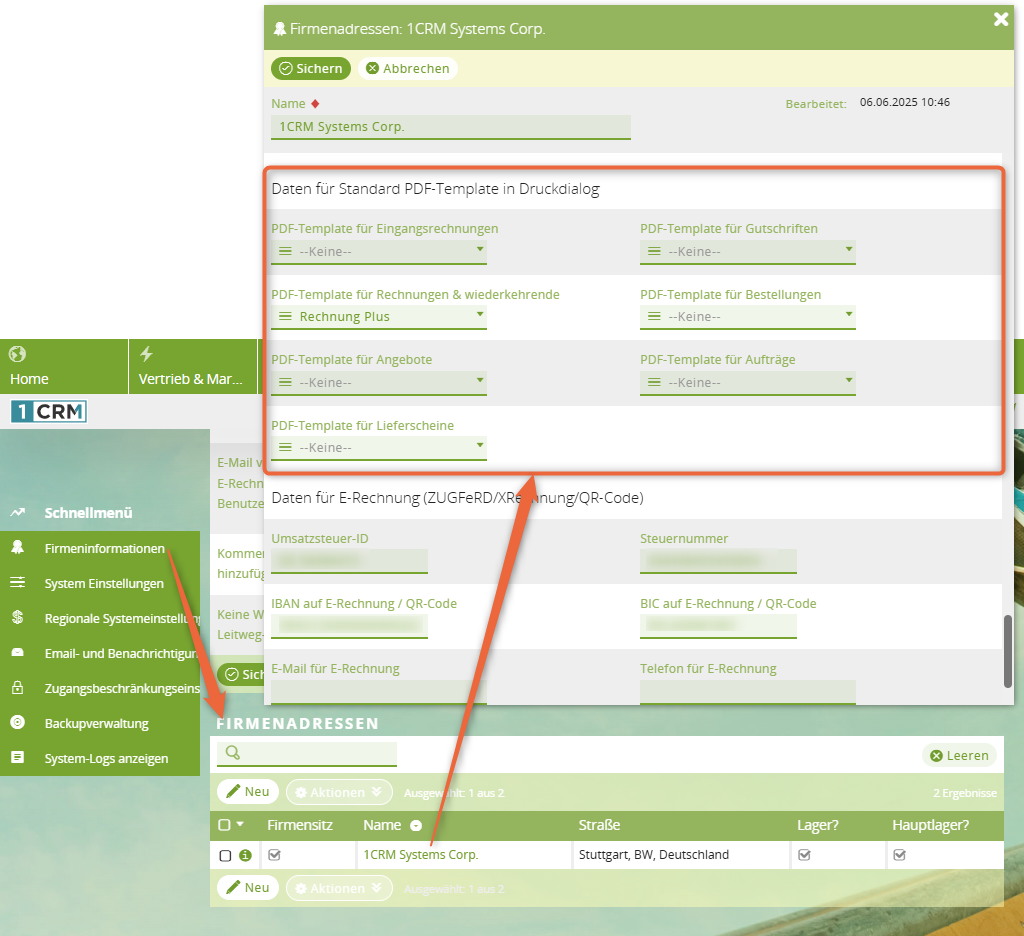The width and height of the screenshot is (1024, 936).
Task: Open the Home tab globe icon
Action: 18,354
